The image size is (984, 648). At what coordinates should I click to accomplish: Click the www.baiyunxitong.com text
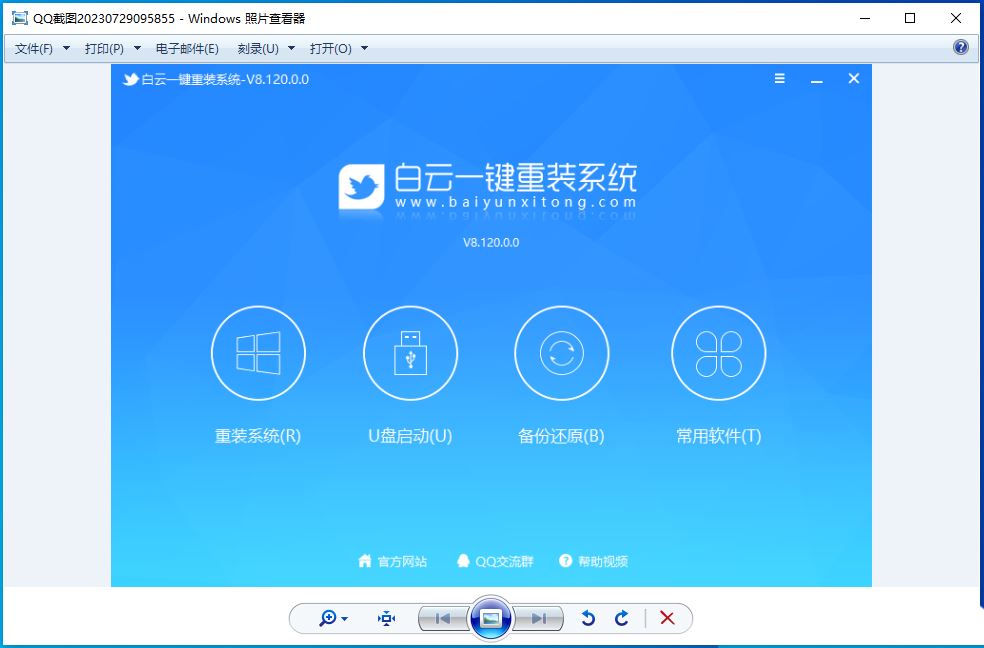coord(516,202)
